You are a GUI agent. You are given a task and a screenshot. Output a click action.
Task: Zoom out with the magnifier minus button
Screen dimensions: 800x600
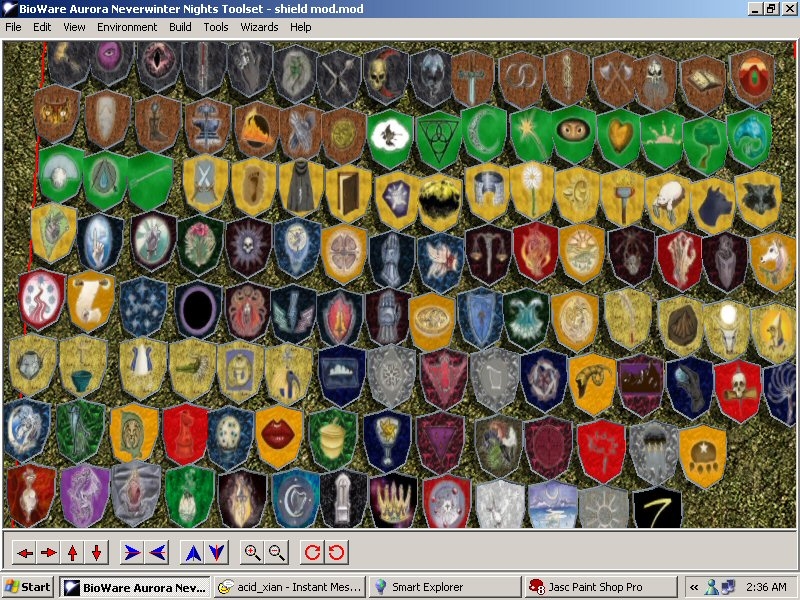[x=277, y=552]
